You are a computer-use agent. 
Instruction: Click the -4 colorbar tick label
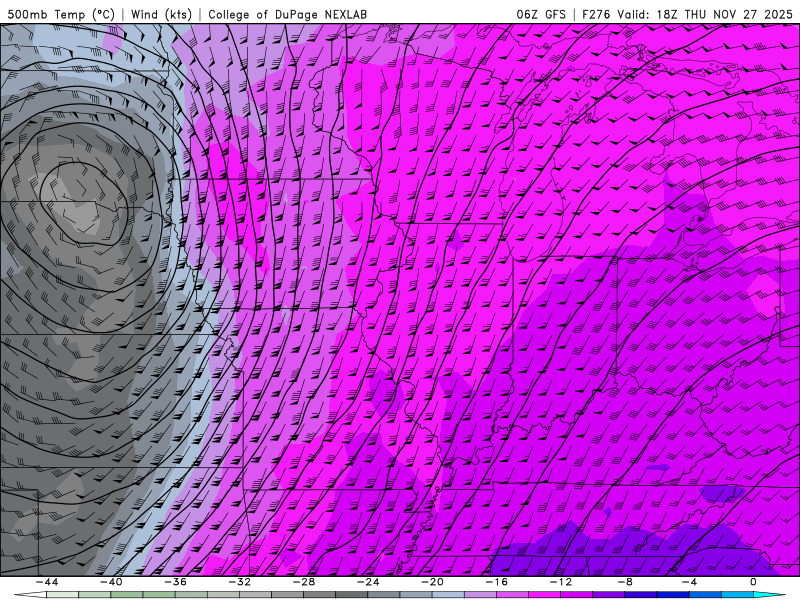coord(690,582)
